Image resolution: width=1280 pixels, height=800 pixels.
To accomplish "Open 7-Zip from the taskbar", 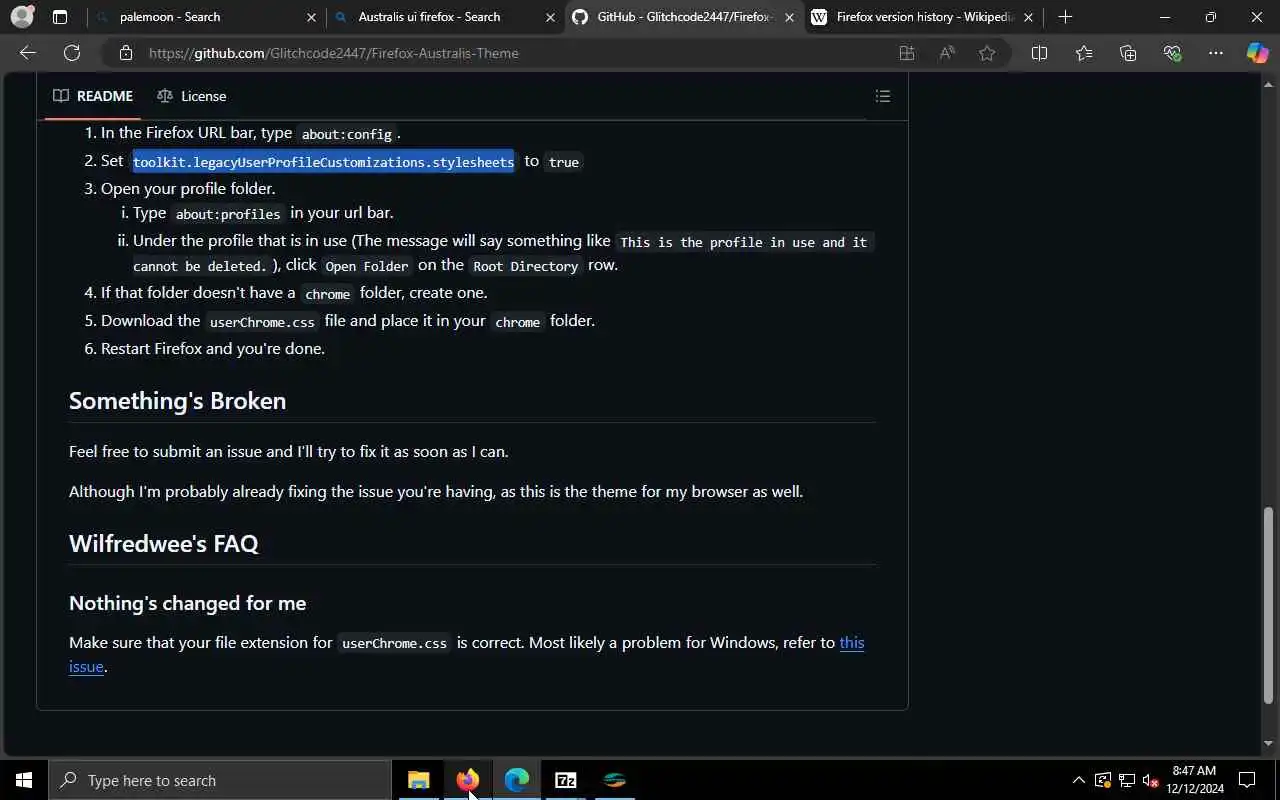I will [566, 780].
